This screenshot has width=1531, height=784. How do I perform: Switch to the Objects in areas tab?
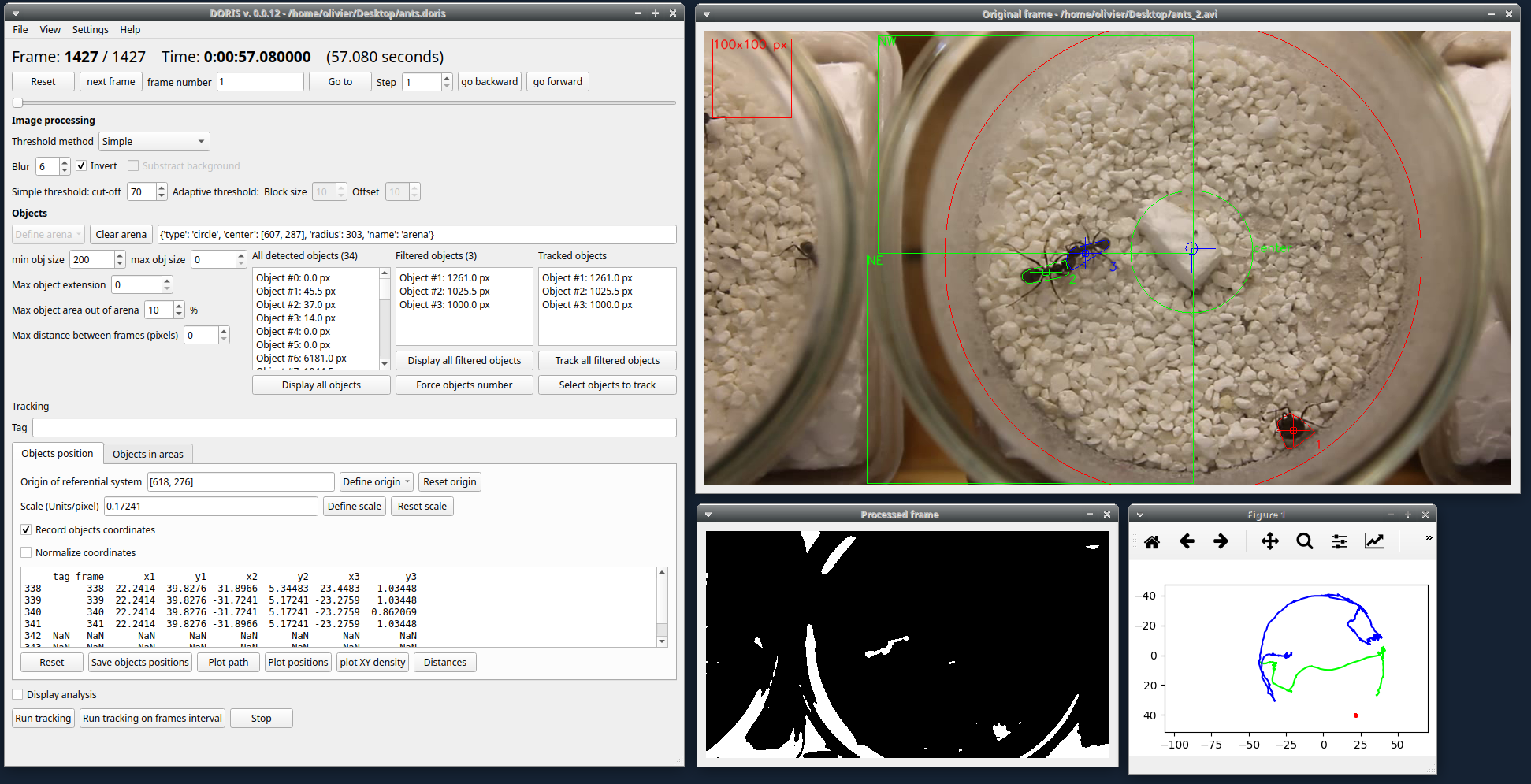tap(148, 454)
